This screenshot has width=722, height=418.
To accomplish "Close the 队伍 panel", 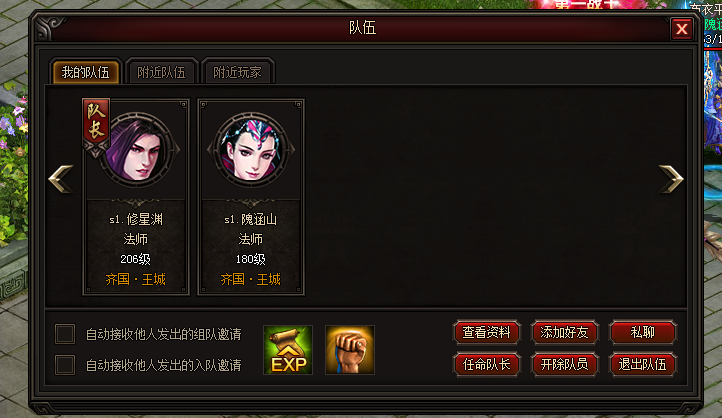I will pyautogui.click(x=681, y=29).
